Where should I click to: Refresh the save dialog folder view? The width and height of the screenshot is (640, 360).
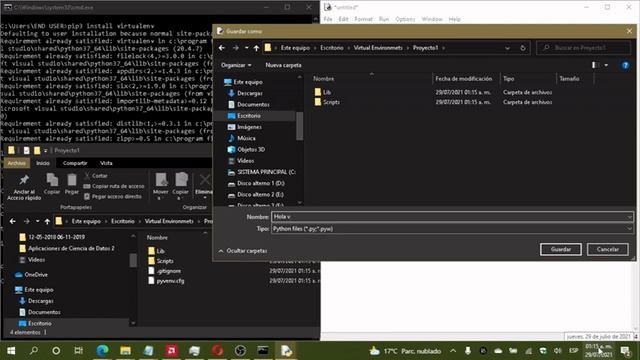[522, 48]
